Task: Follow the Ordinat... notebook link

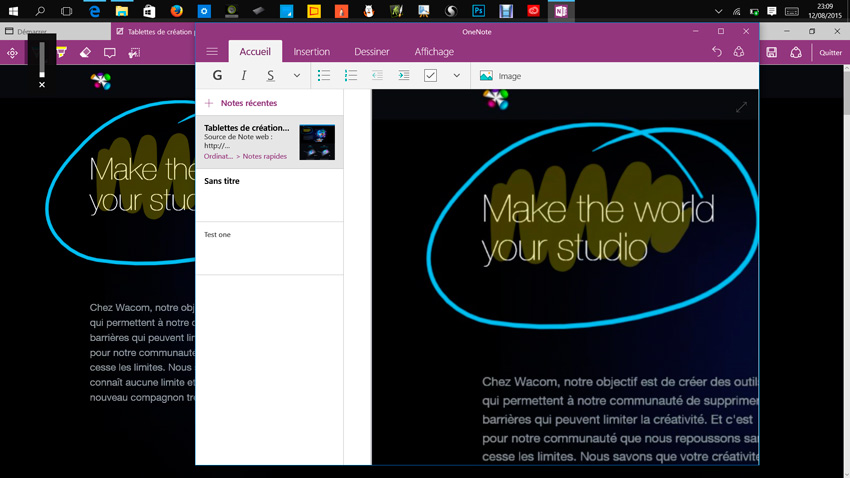Action: (x=218, y=156)
